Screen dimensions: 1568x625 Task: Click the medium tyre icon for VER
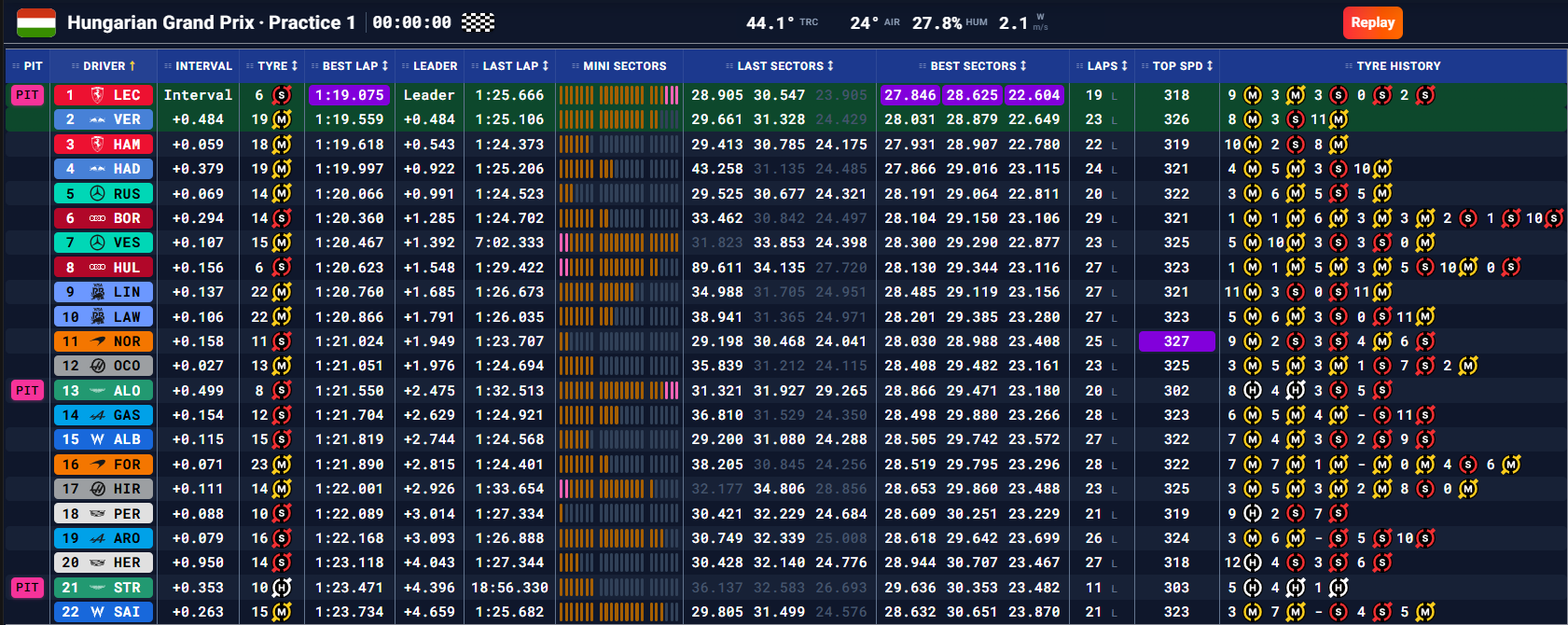pyautogui.click(x=282, y=119)
